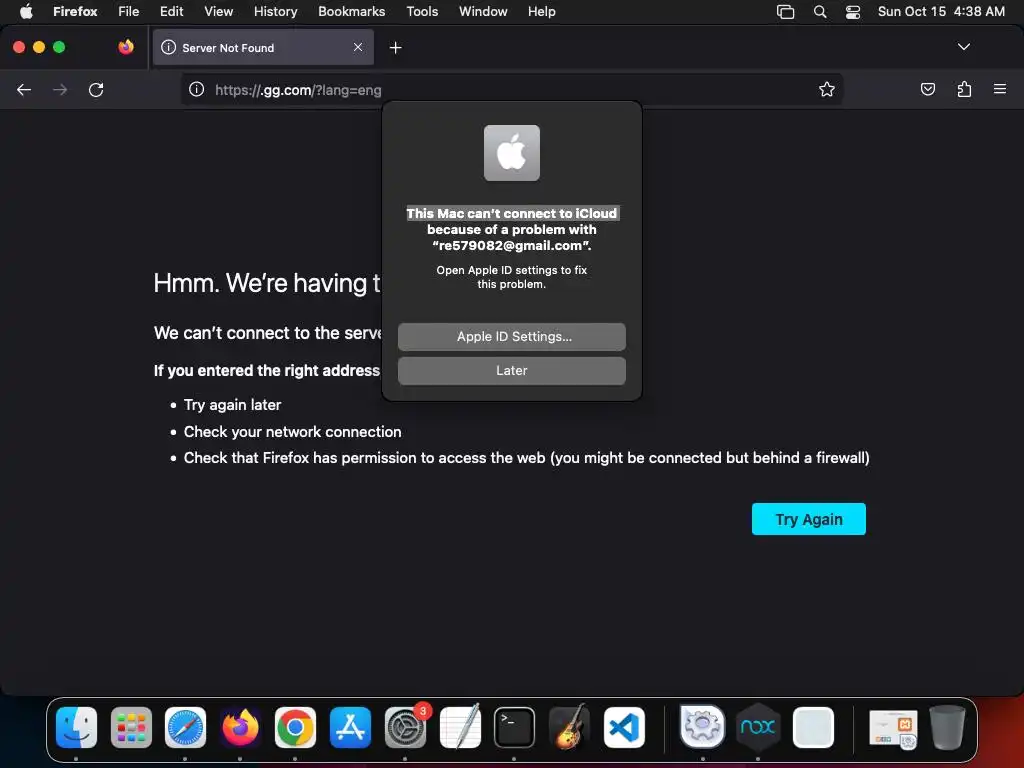
Task: Click the blank white app Dock icon
Action: [813, 728]
